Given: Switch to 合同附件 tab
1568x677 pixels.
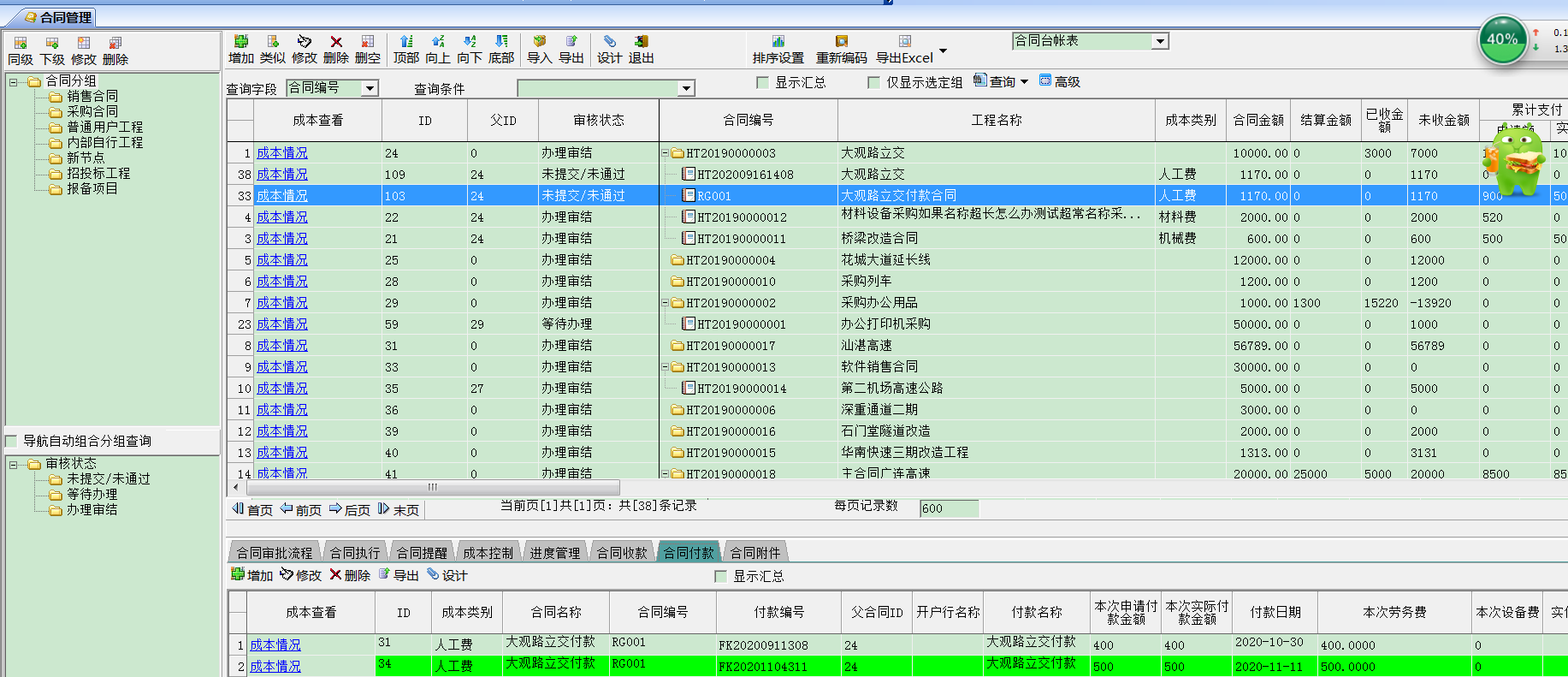Looking at the screenshot, I should tap(755, 553).
